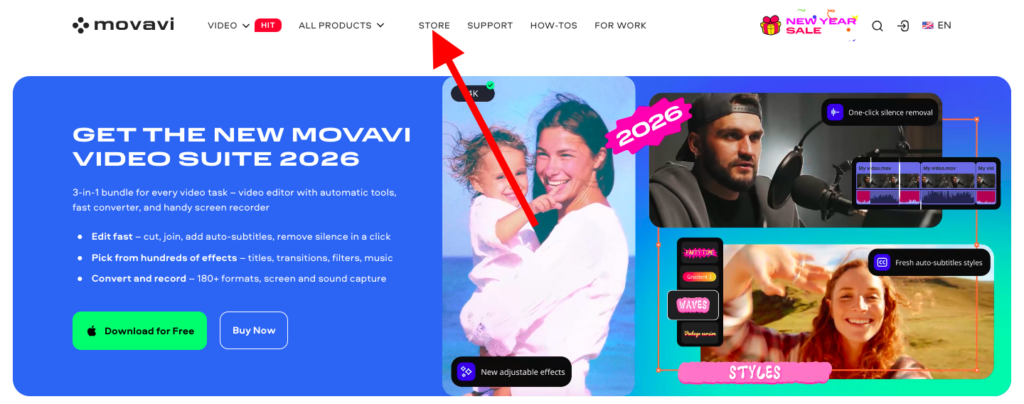The height and width of the screenshot is (404, 1024).
Task: Click Download for Free button
Action: tap(140, 330)
